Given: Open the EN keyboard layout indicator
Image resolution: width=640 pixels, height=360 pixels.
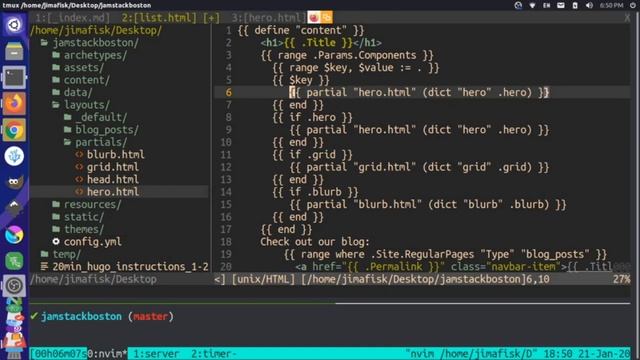Looking at the screenshot, I should pyautogui.click(x=547, y=5).
